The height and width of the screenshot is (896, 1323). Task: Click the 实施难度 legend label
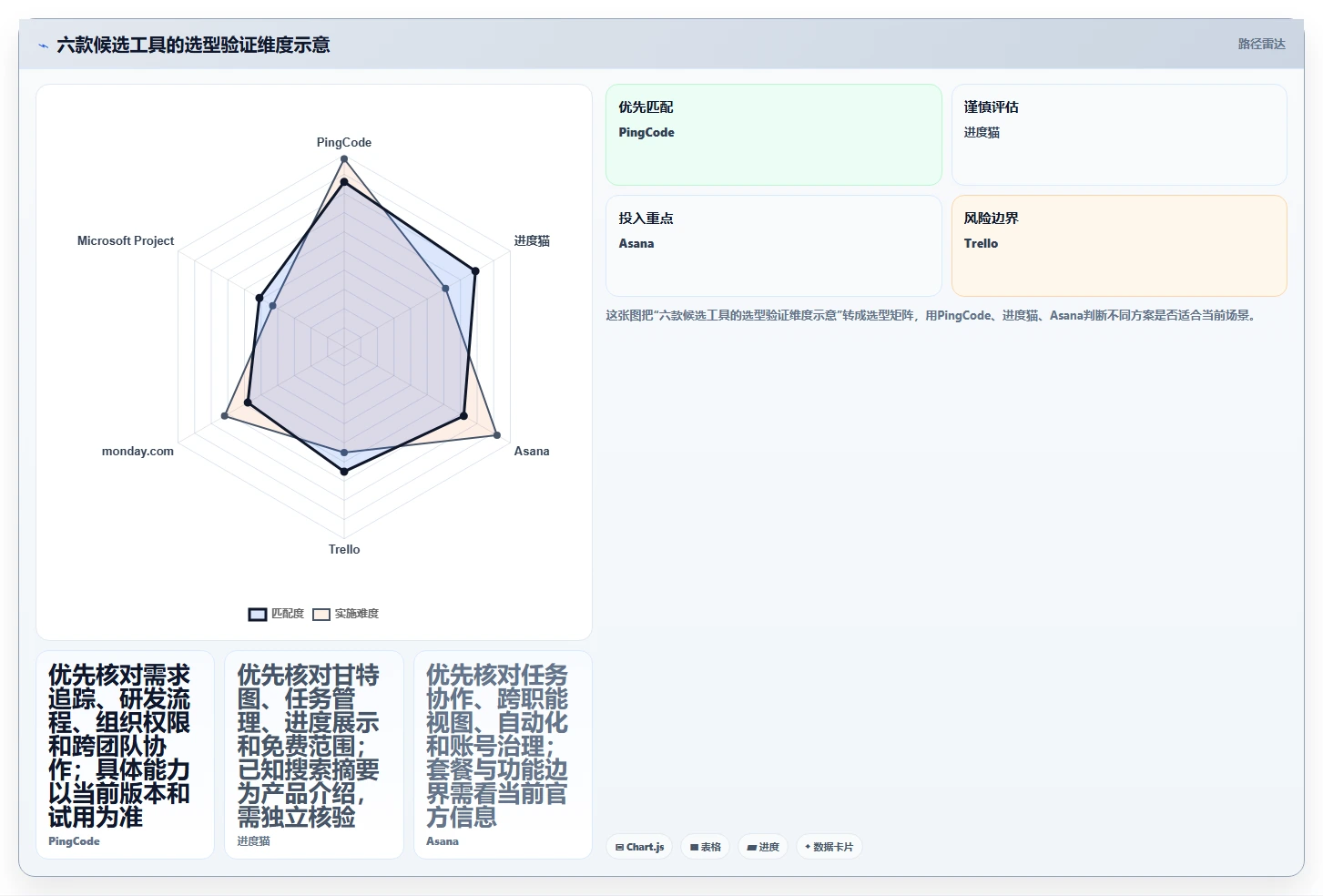[357, 615]
